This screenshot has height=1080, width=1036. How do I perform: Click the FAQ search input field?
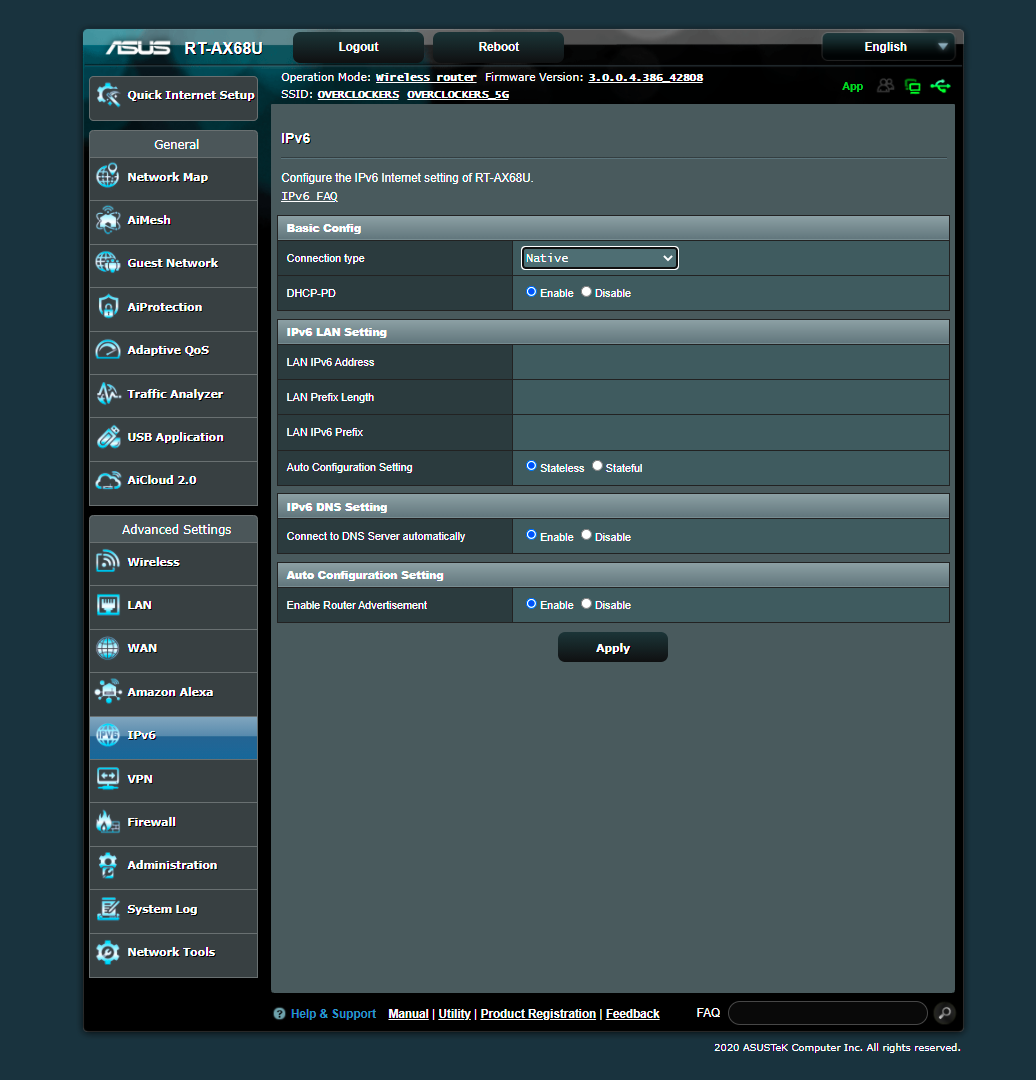tap(827, 1012)
